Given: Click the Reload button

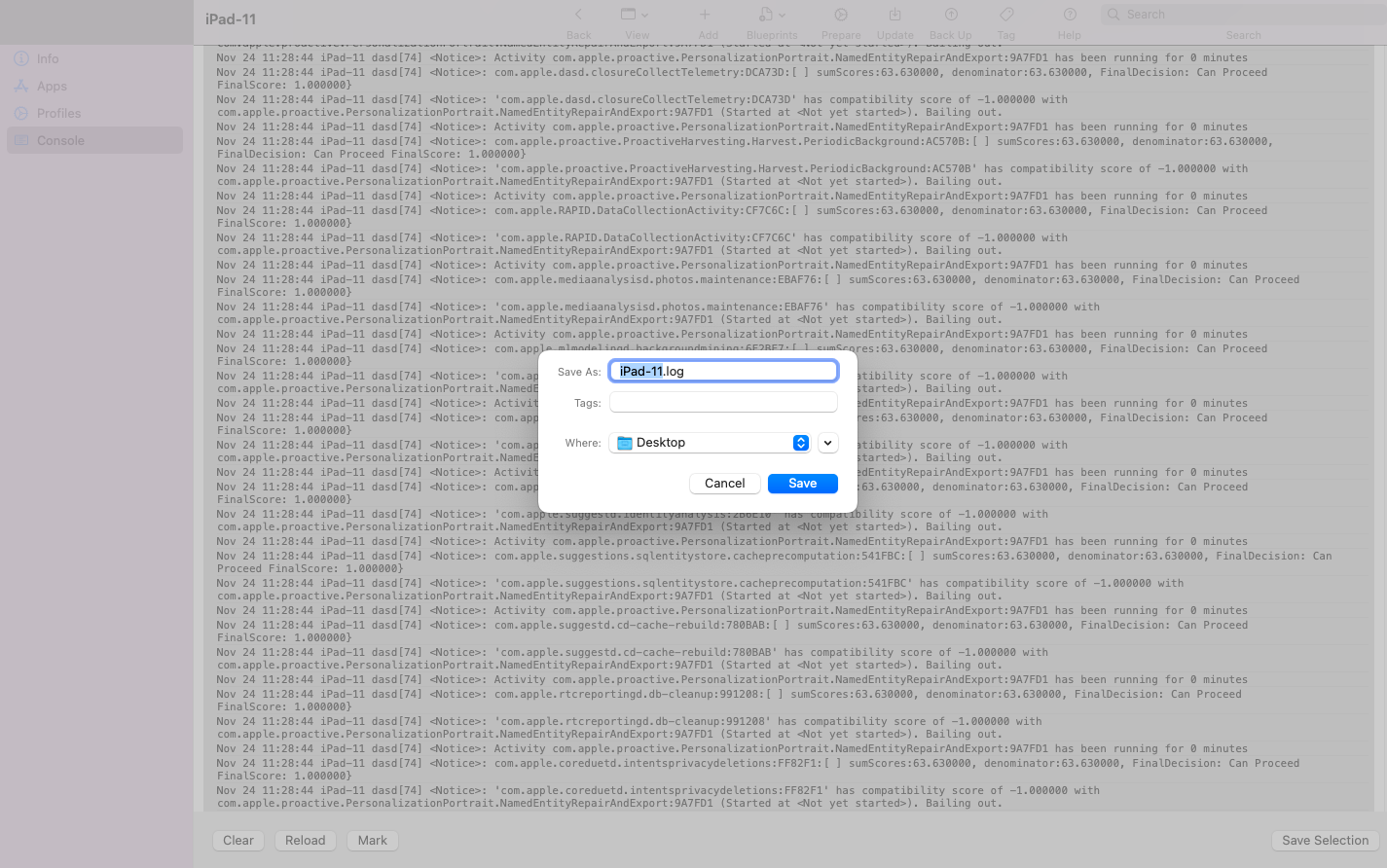Looking at the screenshot, I should (306, 841).
